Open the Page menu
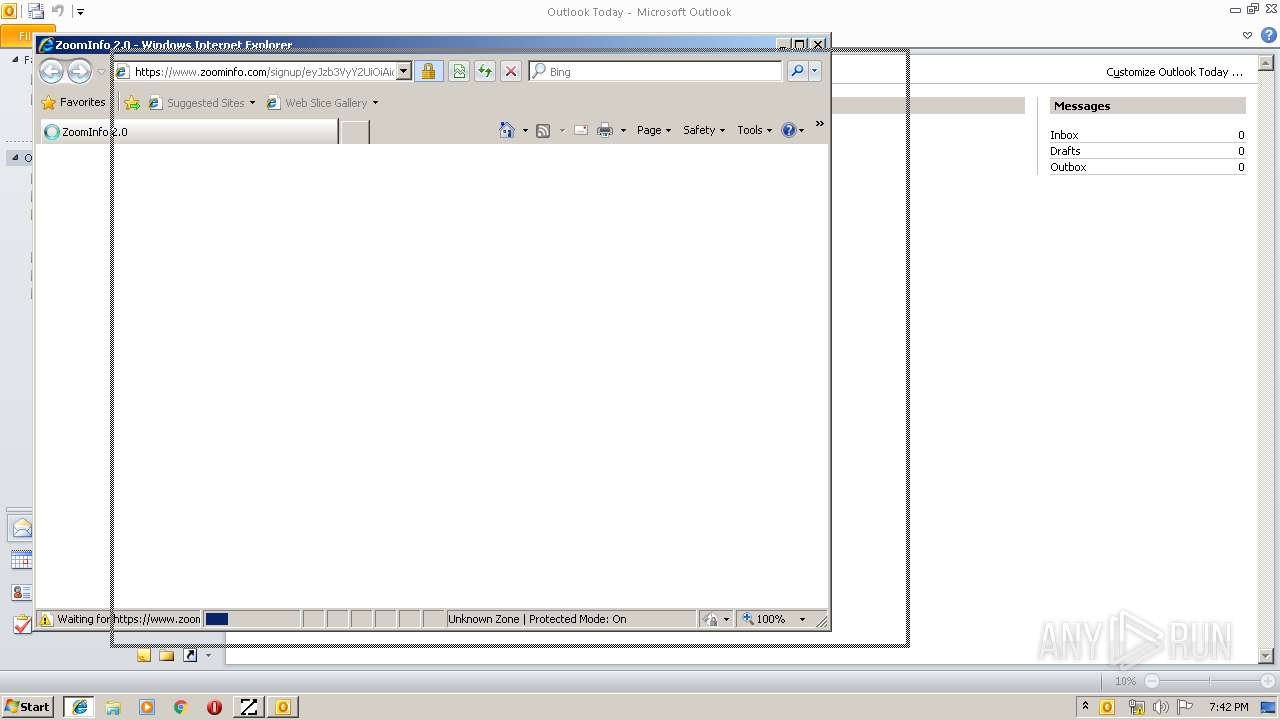The height and width of the screenshot is (720, 1280). point(654,130)
